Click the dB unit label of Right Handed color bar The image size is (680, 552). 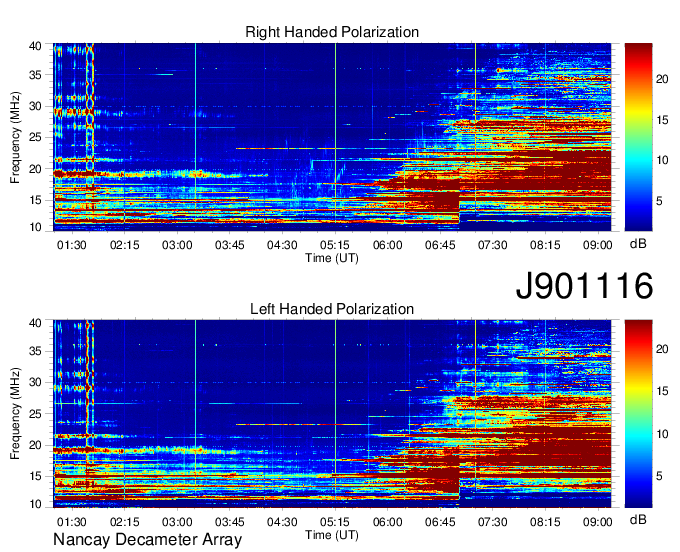pyautogui.click(x=638, y=244)
